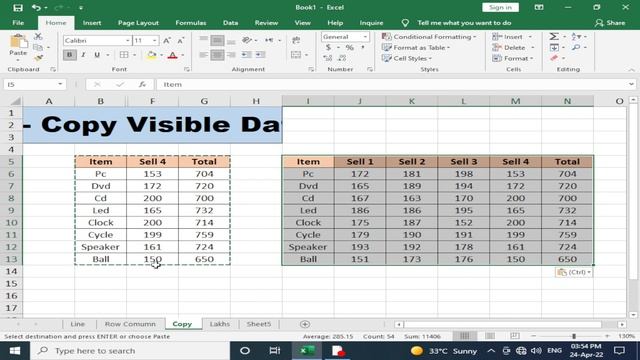640x360 pixels.
Task: Click the Insert Function fx icon
Action: (142, 84)
